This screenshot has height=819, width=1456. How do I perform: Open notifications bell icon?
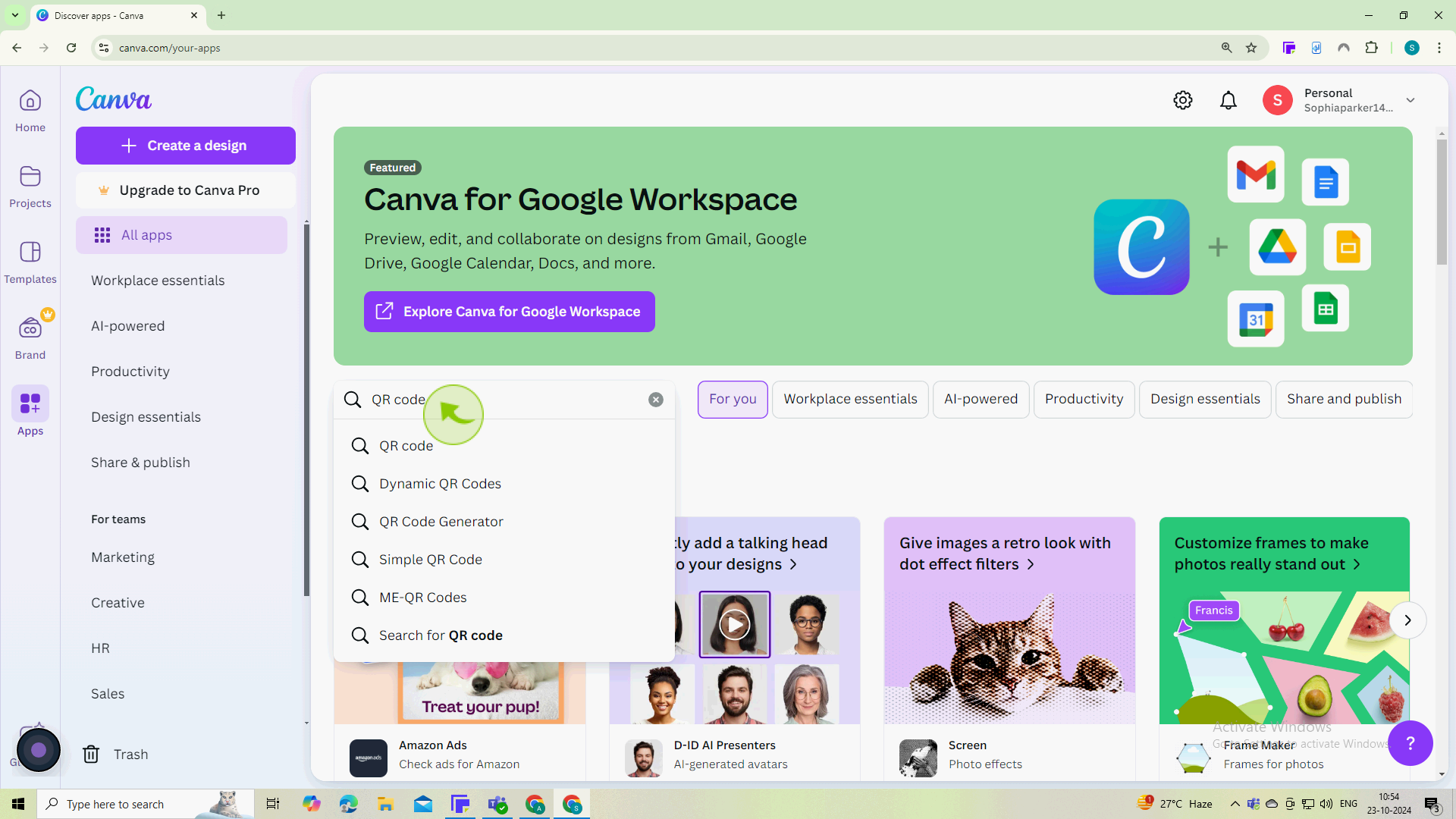[x=1228, y=100]
